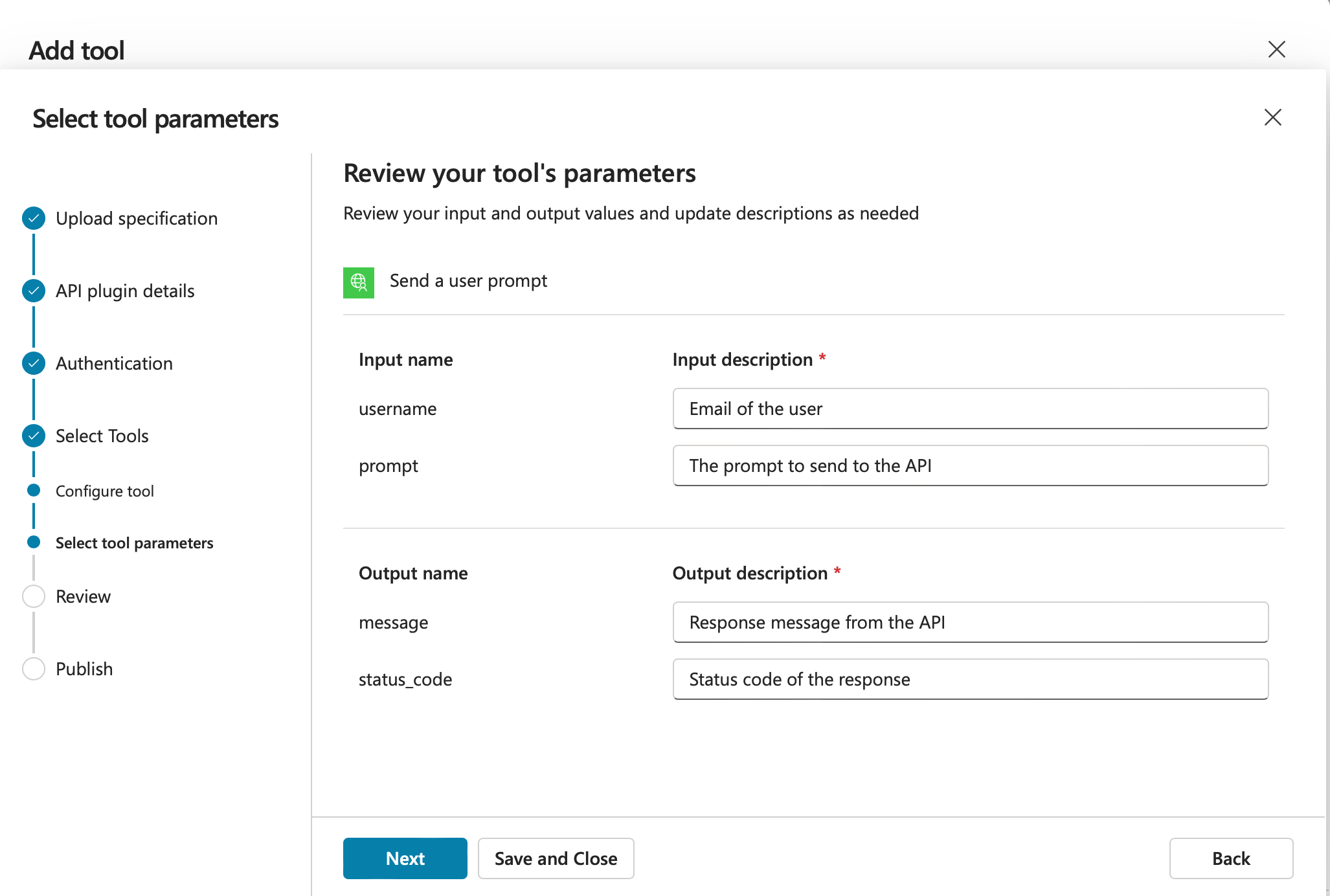Click the empty circle icon for the Publish step
1330x896 pixels.
click(x=33, y=668)
